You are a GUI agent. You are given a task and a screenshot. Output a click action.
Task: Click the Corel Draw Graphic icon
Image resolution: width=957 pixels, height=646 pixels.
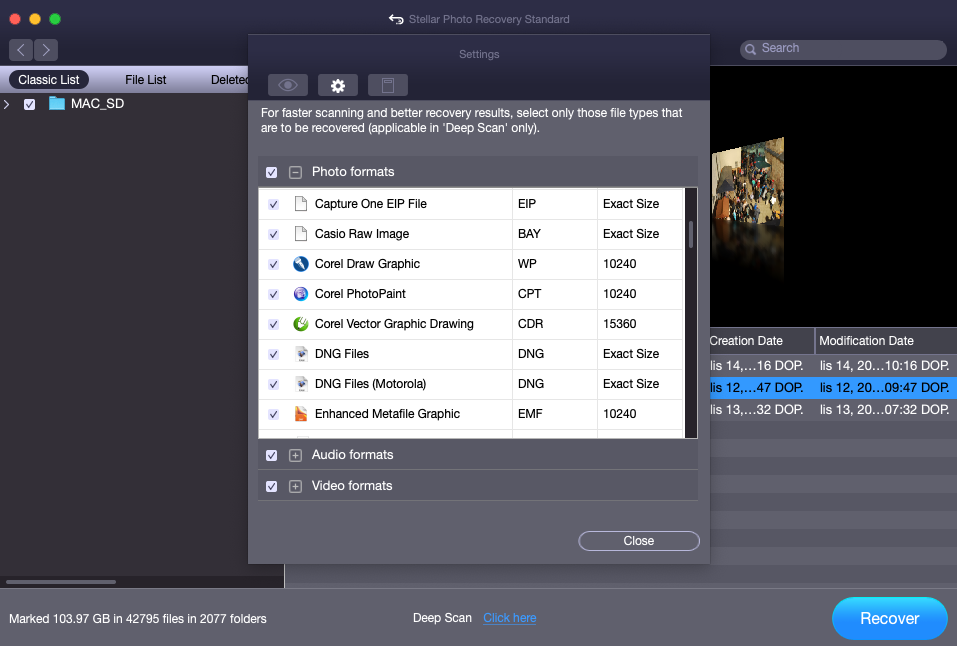[x=300, y=264]
